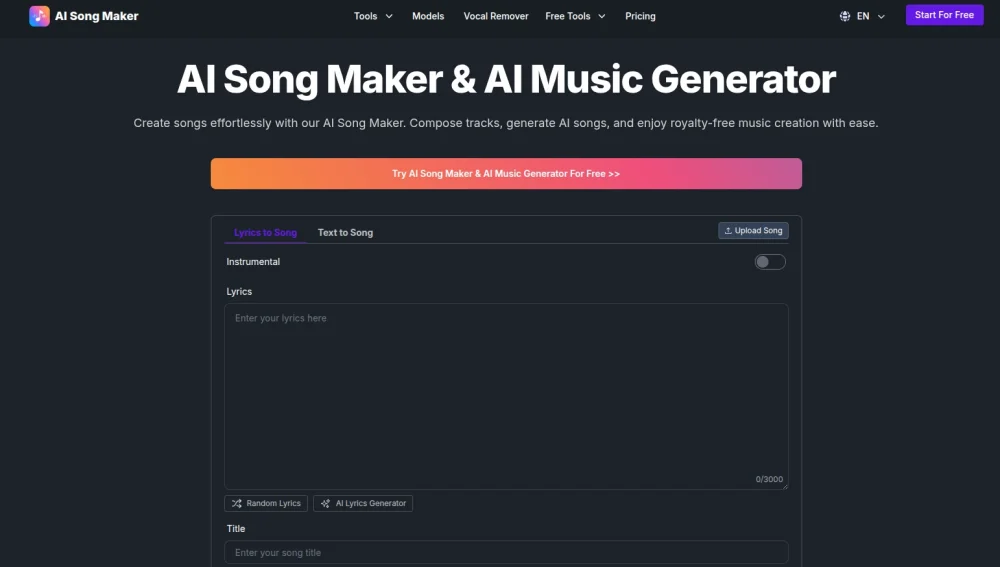Switch to the Lyrics to Song tab
Viewport: 1000px width, 567px height.
[265, 232]
